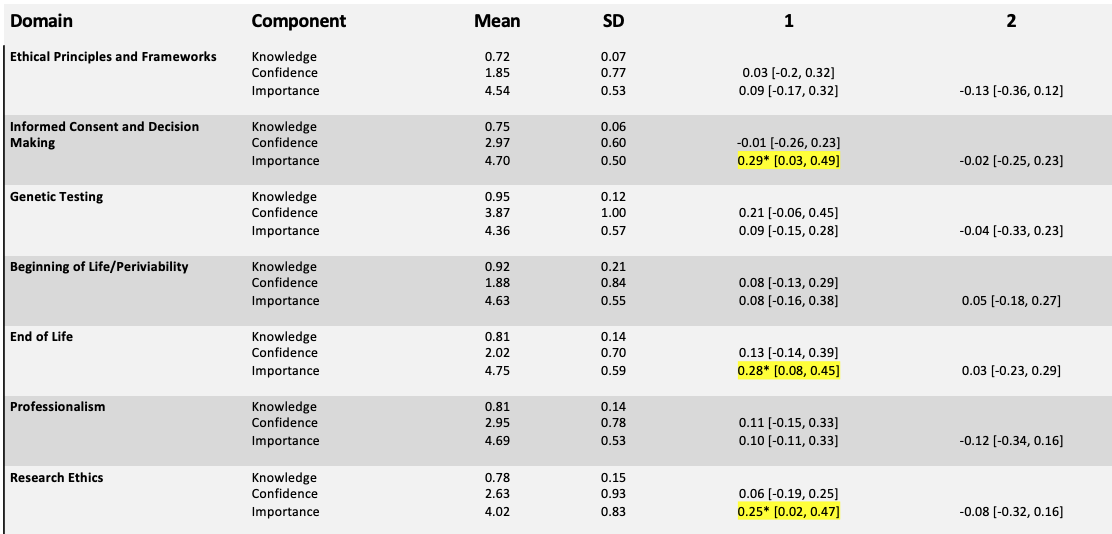Select Genetic Testing Knowledge mean 0.95

click(x=497, y=197)
